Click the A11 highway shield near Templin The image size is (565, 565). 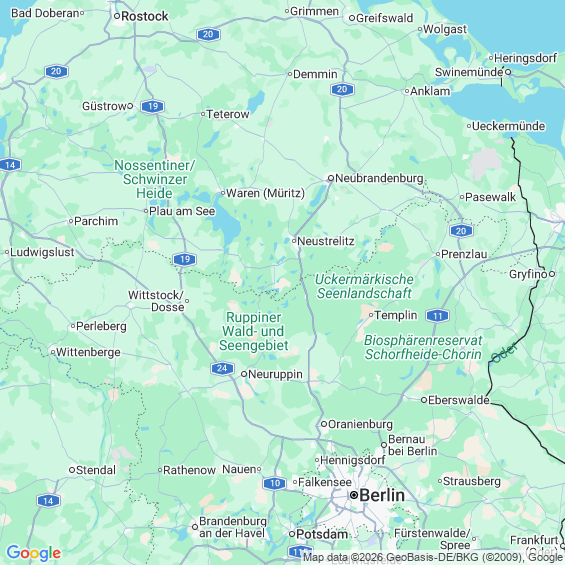(x=437, y=316)
